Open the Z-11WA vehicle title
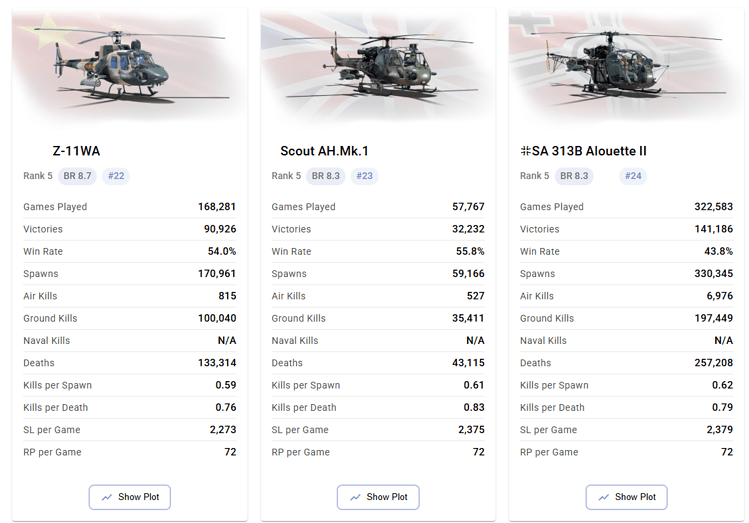Viewport: 749px width, 523px height. [x=76, y=151]
